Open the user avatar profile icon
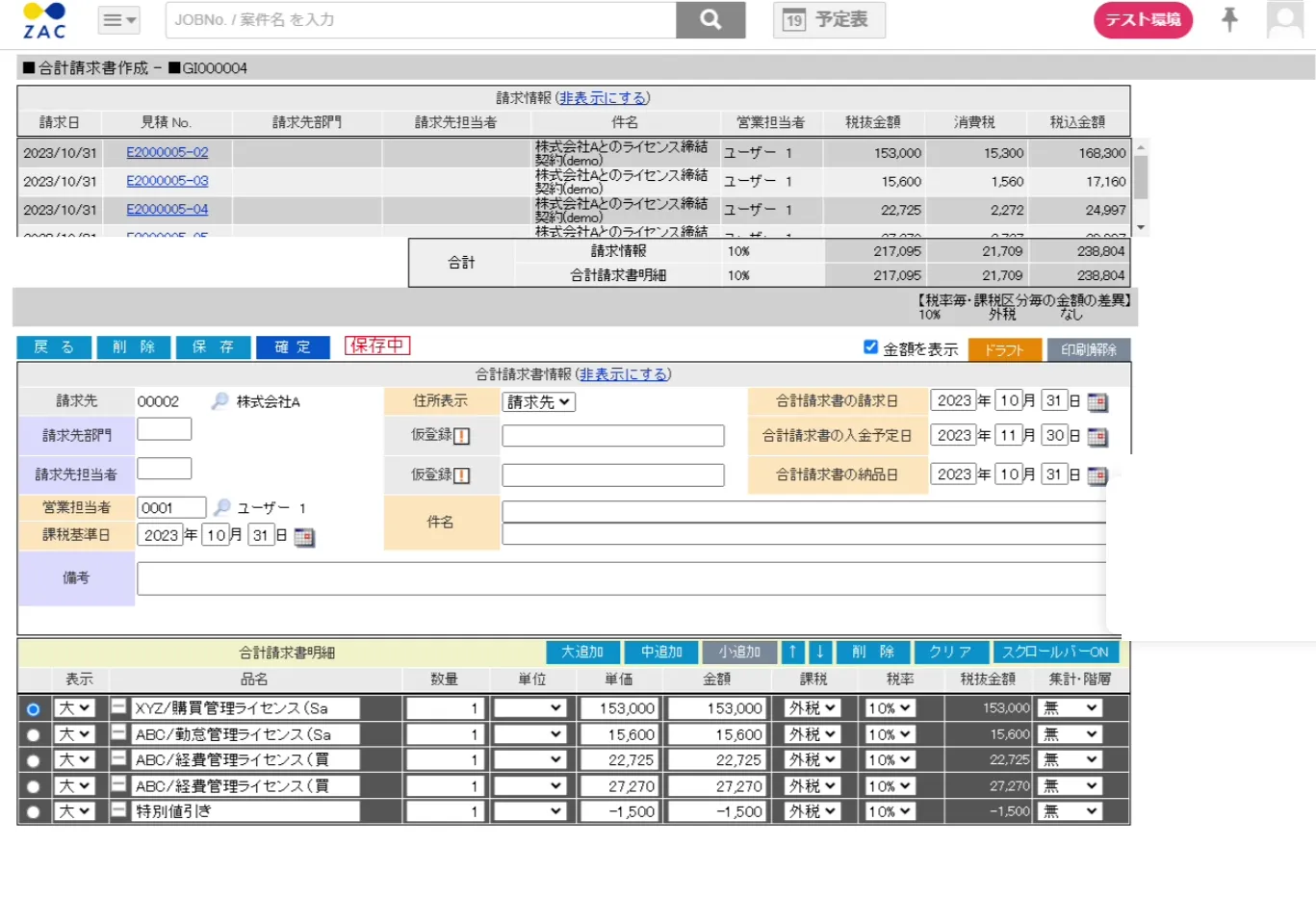 point(1284,19)
